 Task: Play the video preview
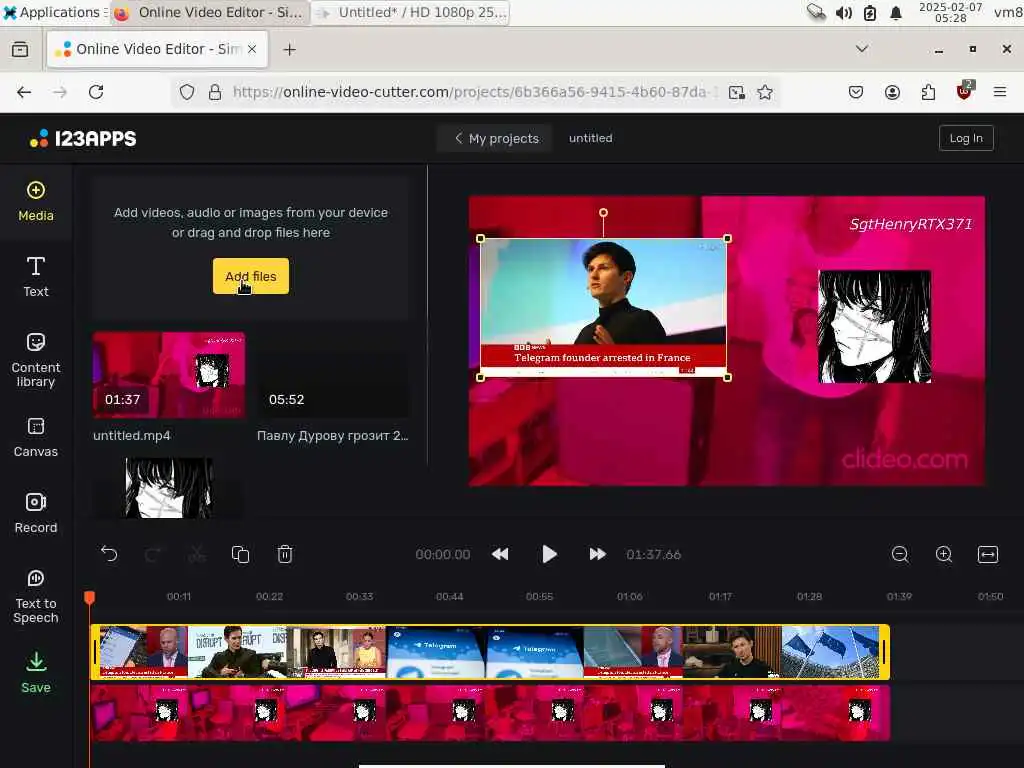click(549, 554)
